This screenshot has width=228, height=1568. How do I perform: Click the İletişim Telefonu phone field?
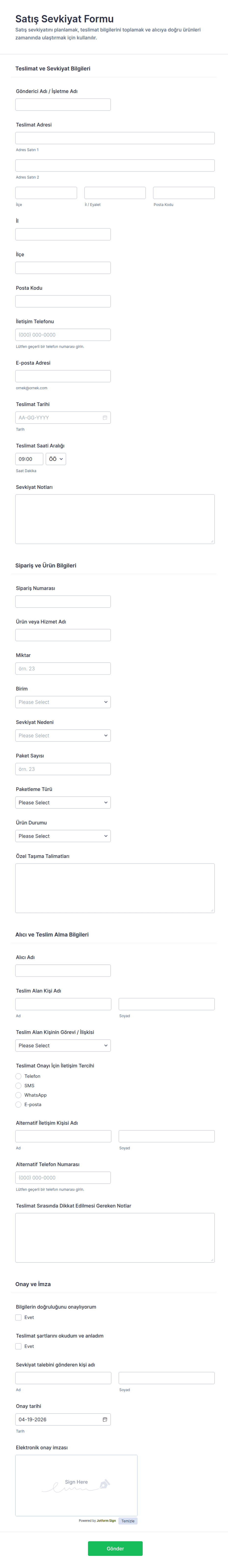(63, 335)
